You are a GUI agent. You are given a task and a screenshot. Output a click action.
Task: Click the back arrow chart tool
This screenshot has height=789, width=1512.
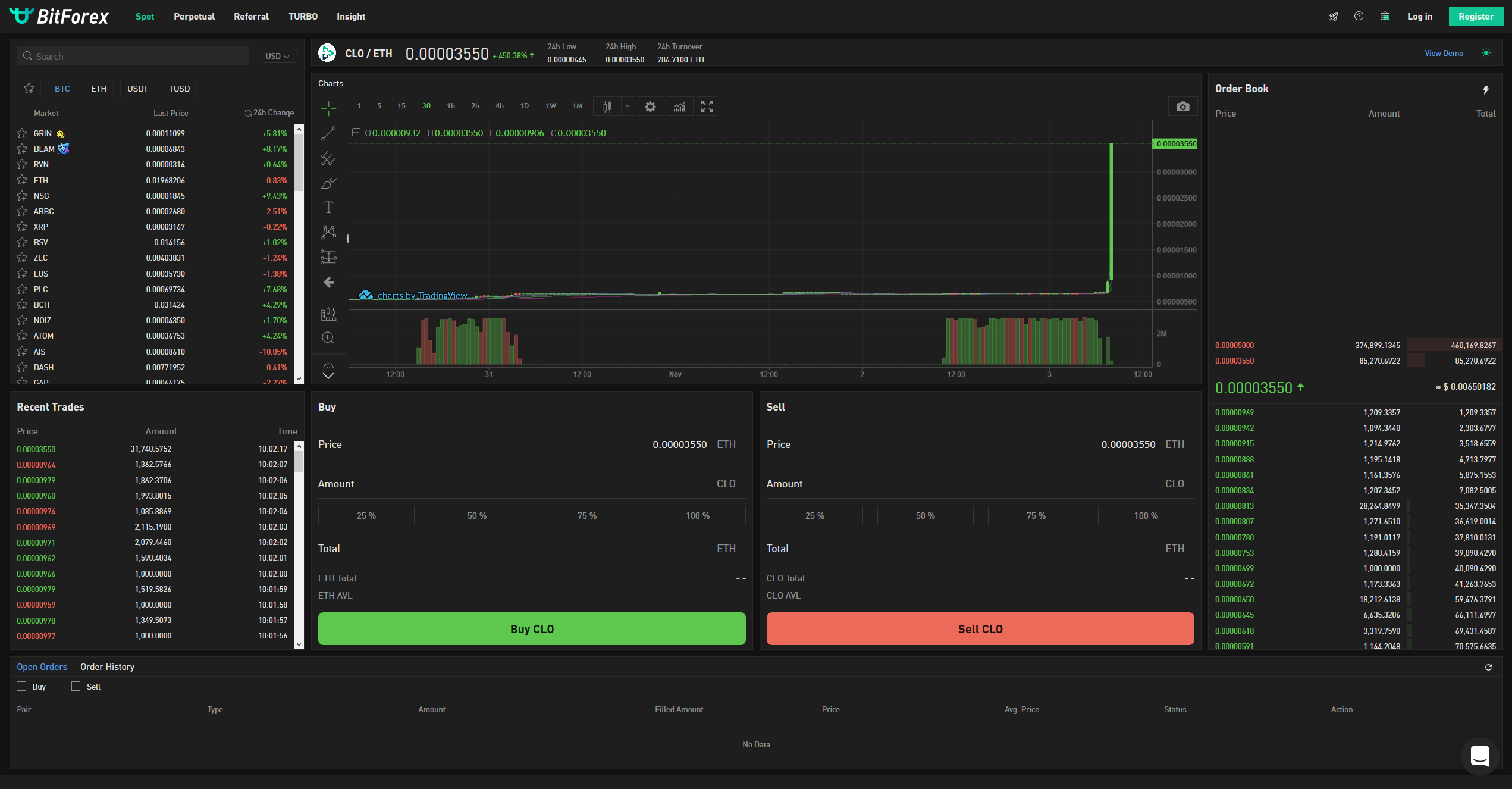pos(328,282)
